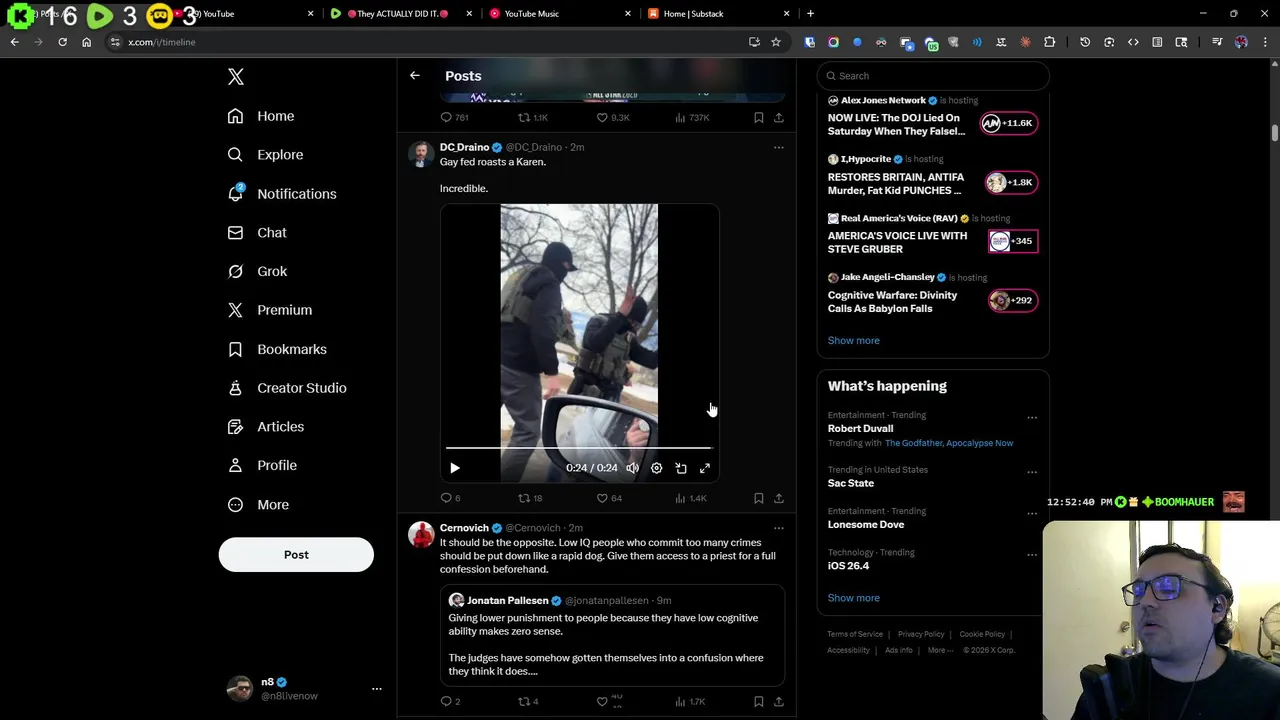Screen dimensions: 1280x720
Task: Click the X search field
Action: pyautogui.click(x=933, y=76)
